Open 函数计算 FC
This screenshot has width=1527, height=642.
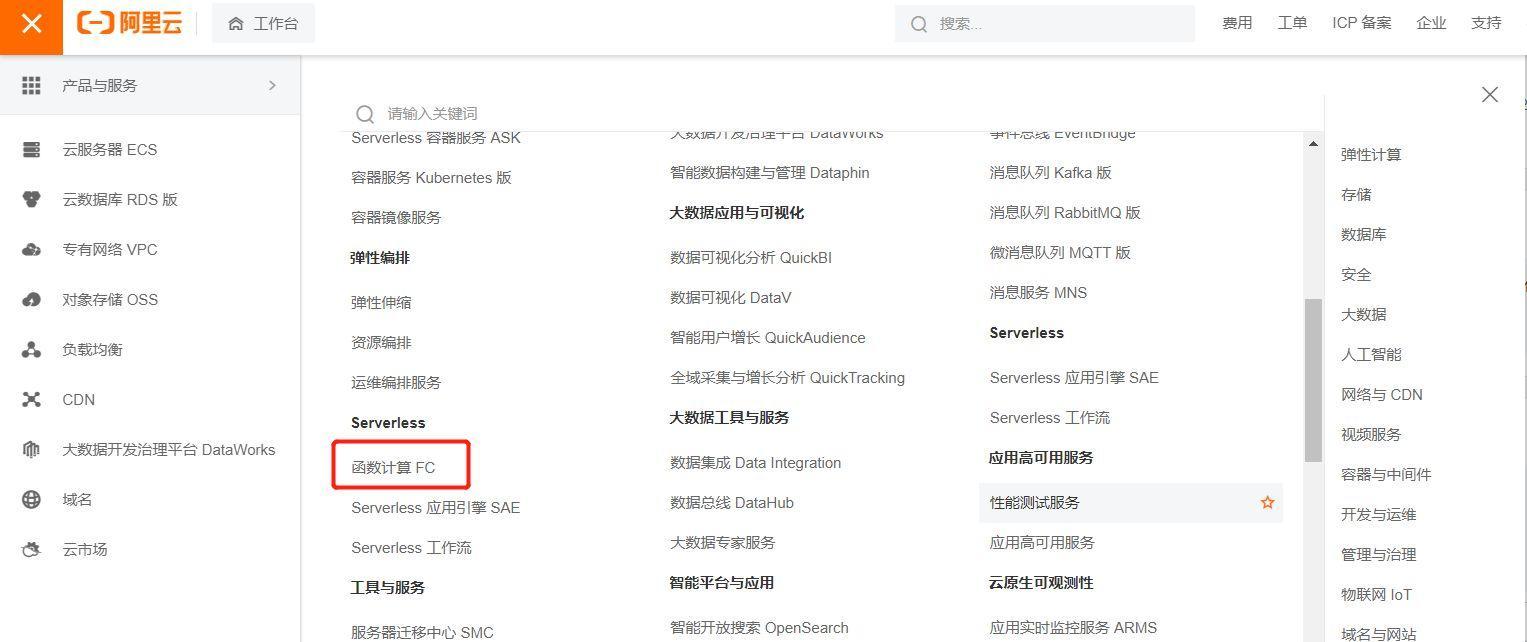tap(393, 467)
